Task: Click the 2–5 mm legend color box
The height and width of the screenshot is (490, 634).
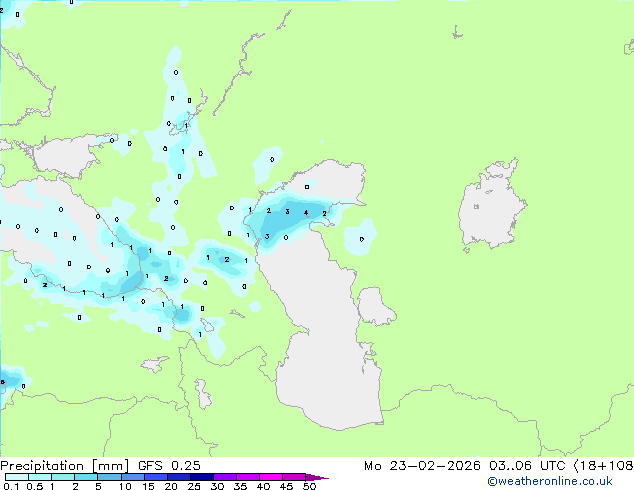Action: coord(86,477)
